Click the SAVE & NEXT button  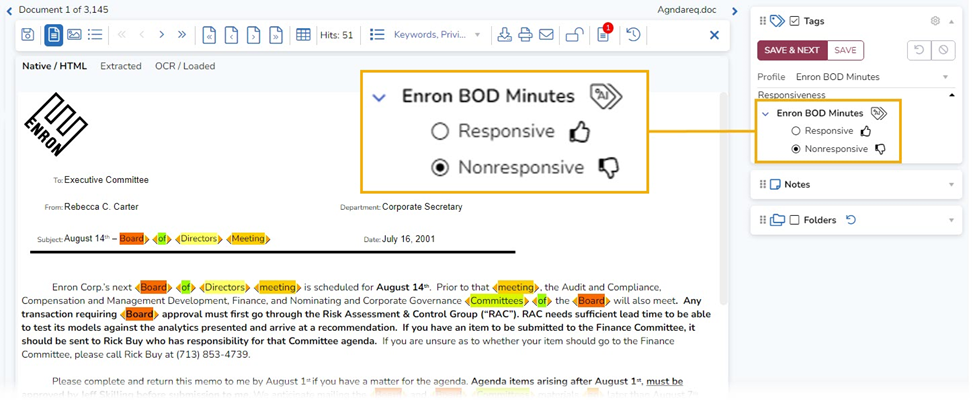(792, 50)
